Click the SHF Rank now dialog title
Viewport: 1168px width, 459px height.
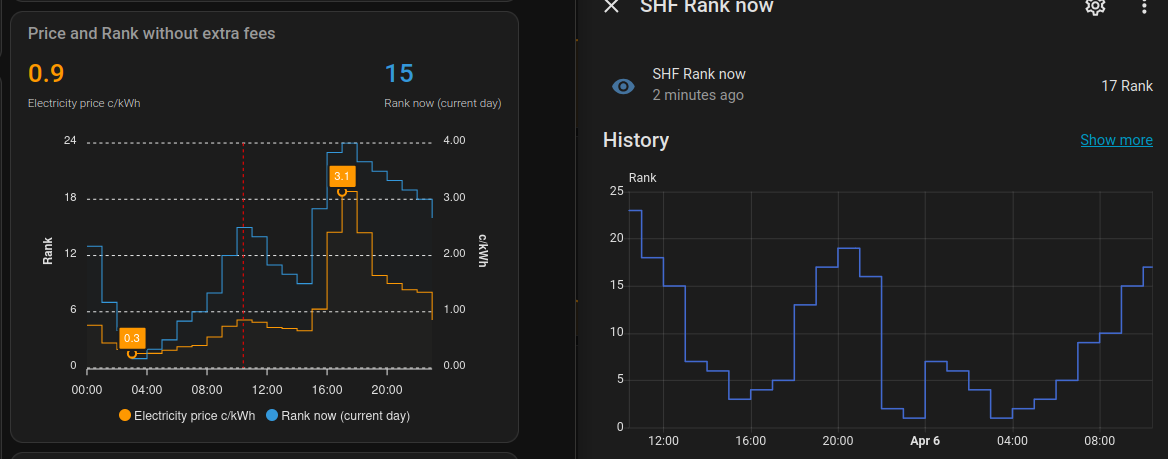pyautogui.click(x=706, y=7)
